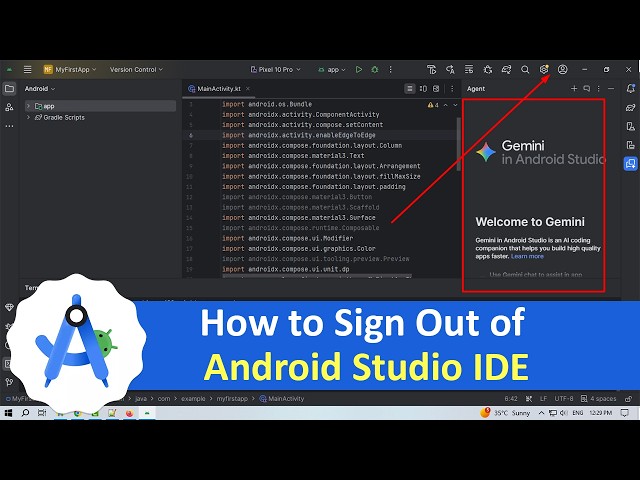Open Firefox from the taskbar

click(129, 413)
